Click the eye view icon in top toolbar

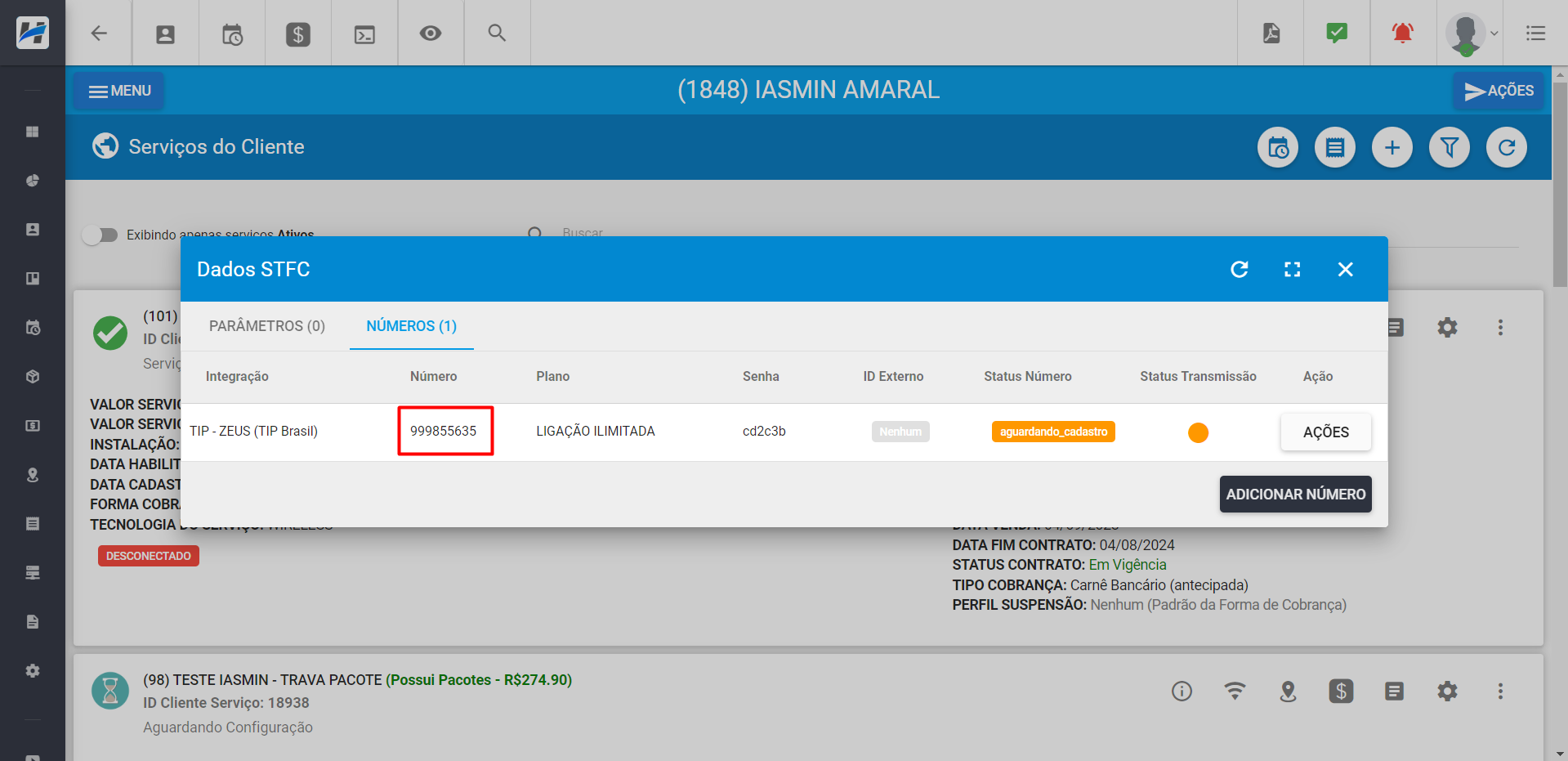pos(431,34)
